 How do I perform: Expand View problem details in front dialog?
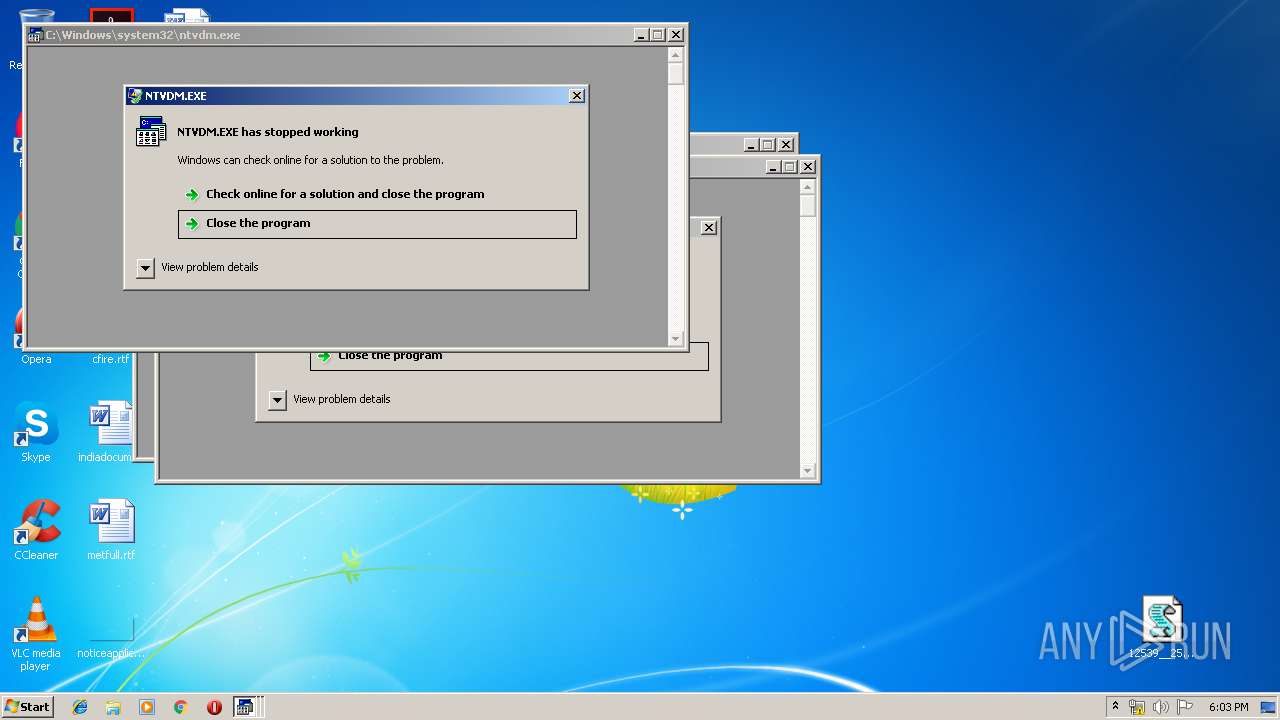click(146, 268)
